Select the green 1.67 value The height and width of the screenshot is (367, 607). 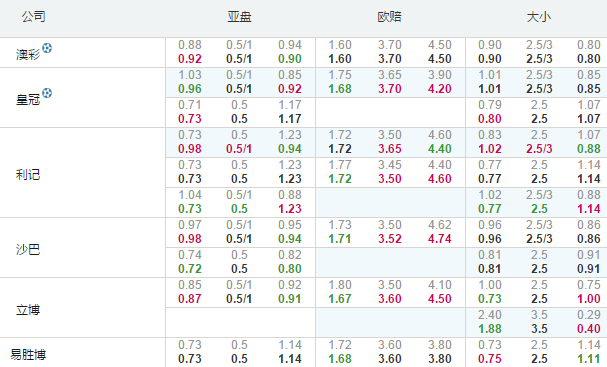click(340, 299)
